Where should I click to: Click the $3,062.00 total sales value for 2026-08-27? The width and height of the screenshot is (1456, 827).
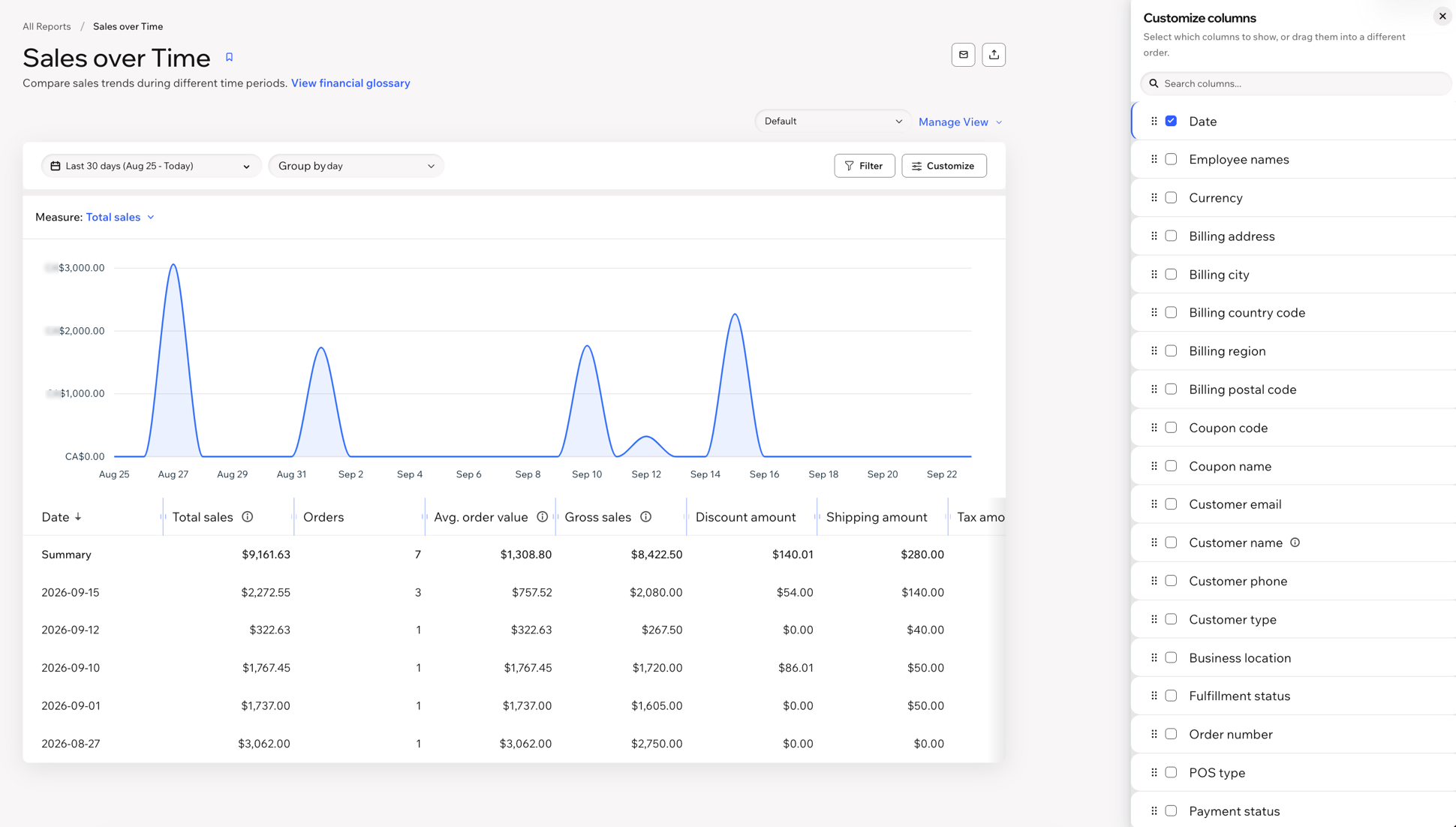(x=264, y=744)
